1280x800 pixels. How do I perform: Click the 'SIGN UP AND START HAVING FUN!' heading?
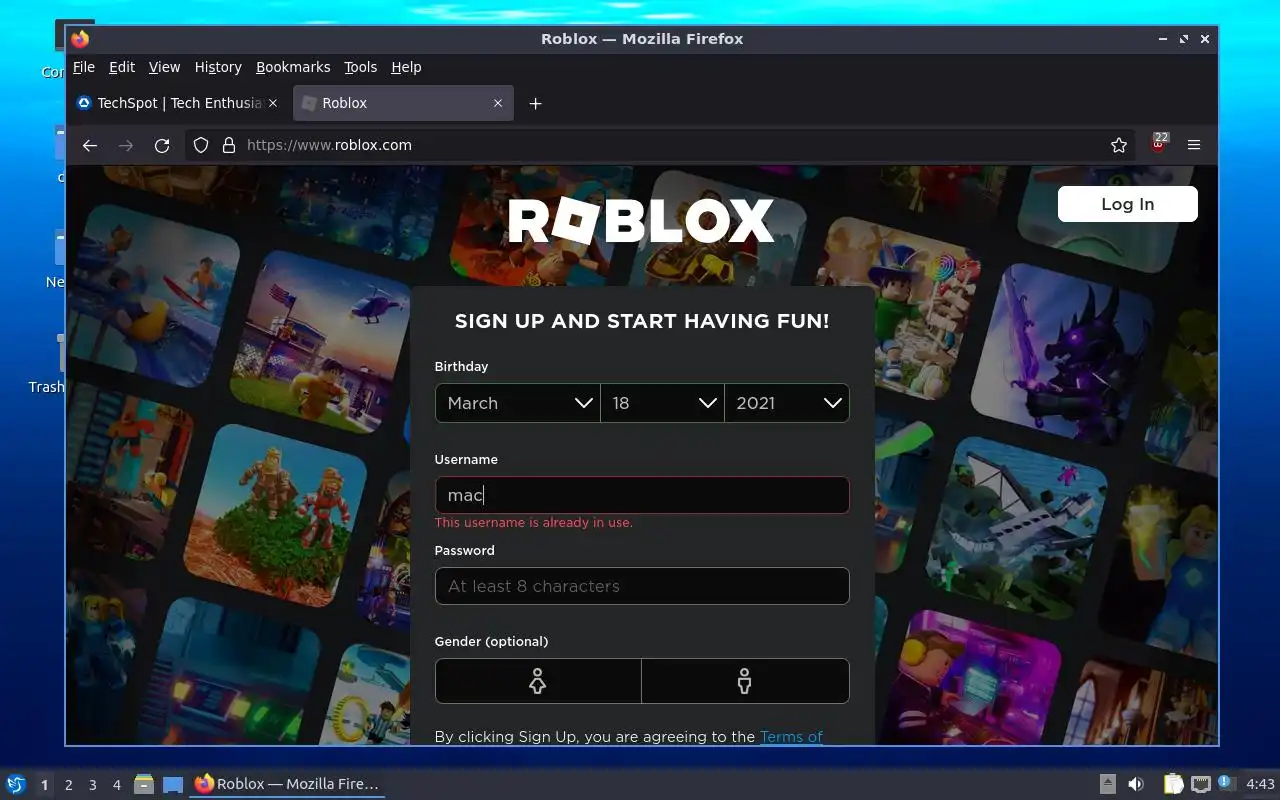(642, 321)
